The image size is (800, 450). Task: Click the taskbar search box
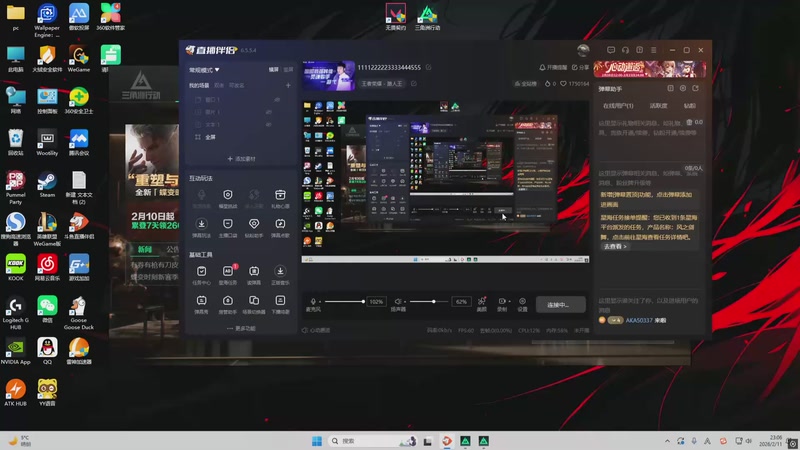tap(373, 441)
